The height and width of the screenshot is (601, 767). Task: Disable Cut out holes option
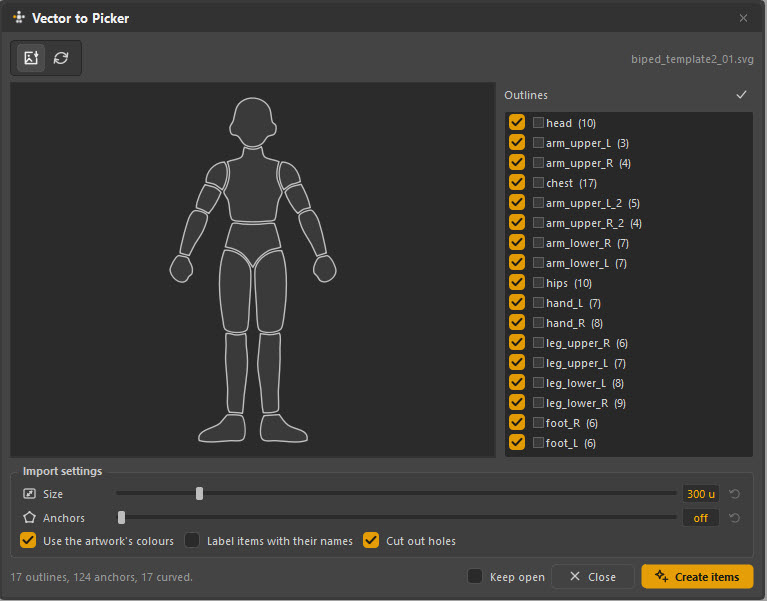(x=371, y=540)
